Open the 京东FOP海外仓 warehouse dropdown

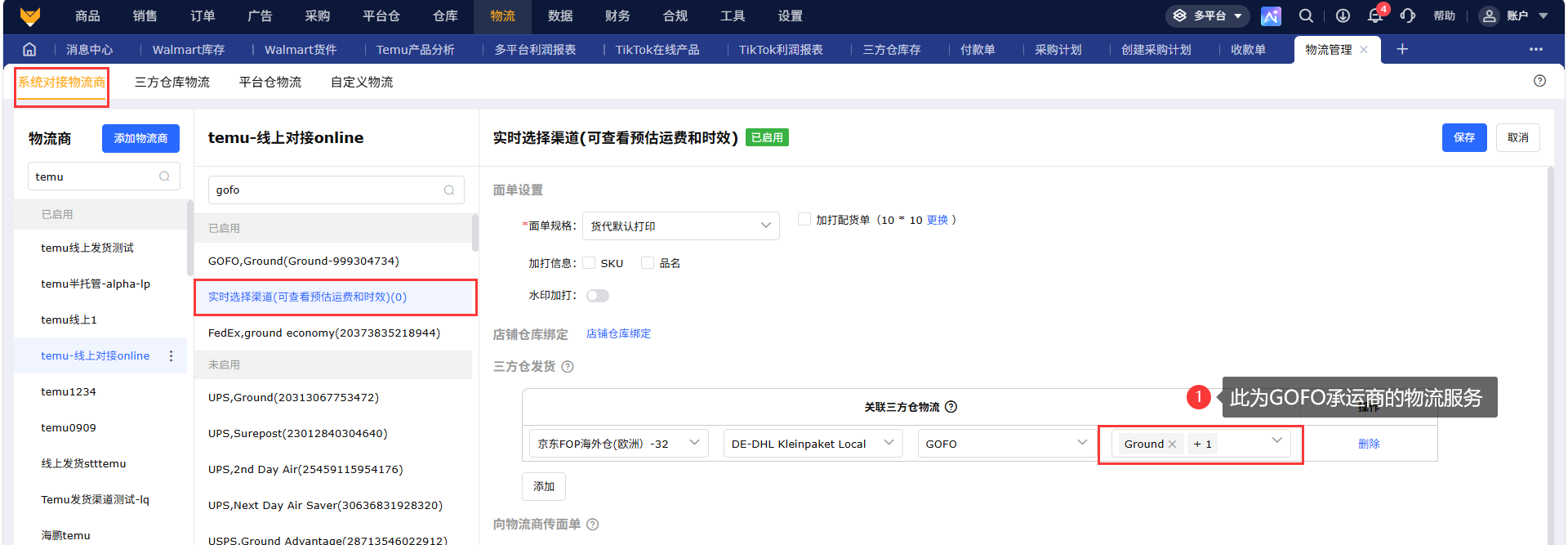[x=618, y=444]
